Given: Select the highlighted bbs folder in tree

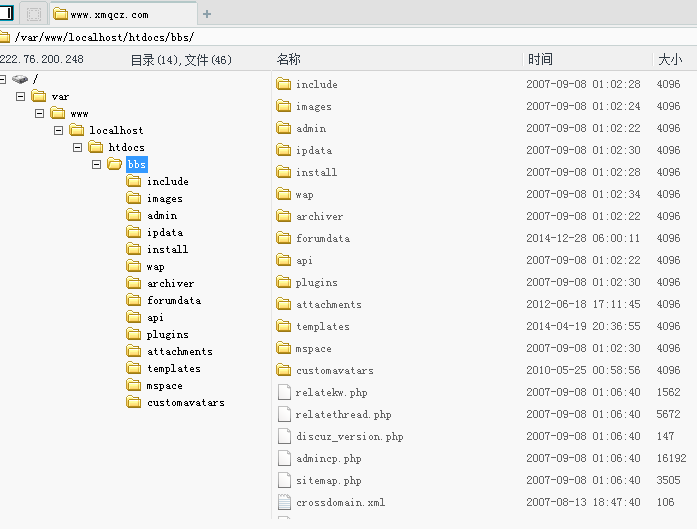Looking at the screenshot, I should (136, 164).
